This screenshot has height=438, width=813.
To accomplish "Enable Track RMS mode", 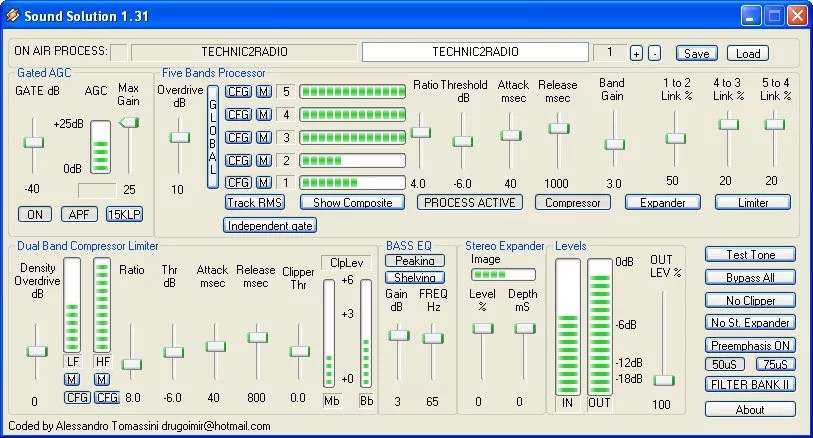I will click(x=255, y=202).
